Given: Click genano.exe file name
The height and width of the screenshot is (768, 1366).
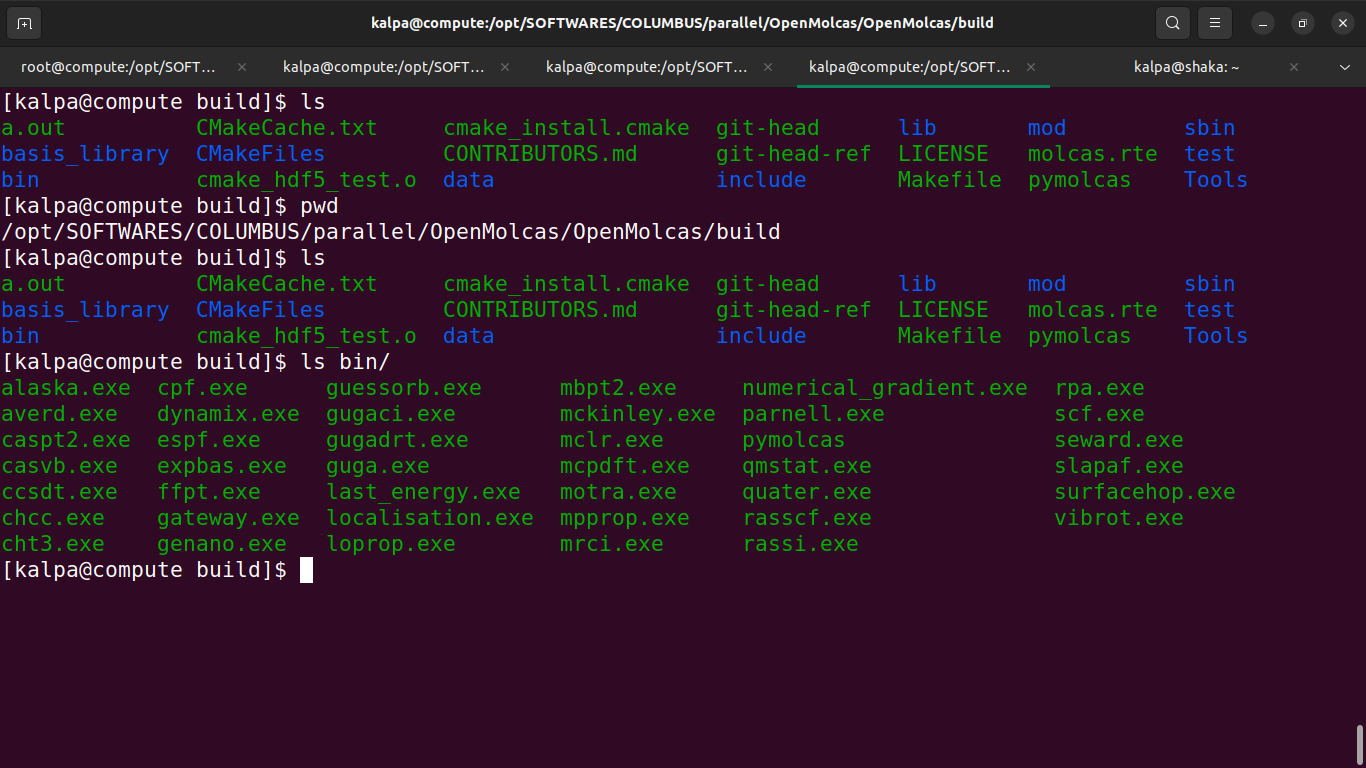Looking at the screenshot, I should (222, 544).
